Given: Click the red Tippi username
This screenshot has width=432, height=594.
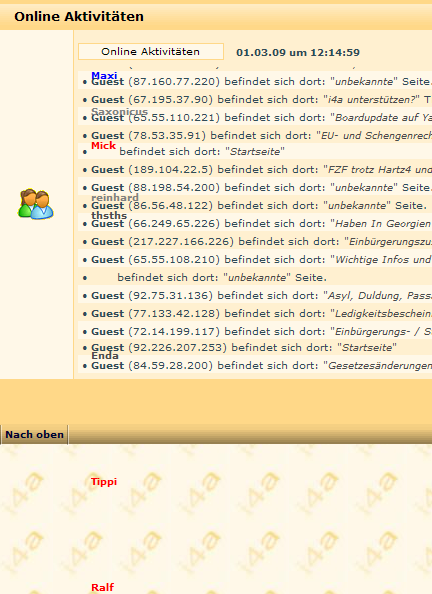Looking at the screenshot, I should 104,481.
